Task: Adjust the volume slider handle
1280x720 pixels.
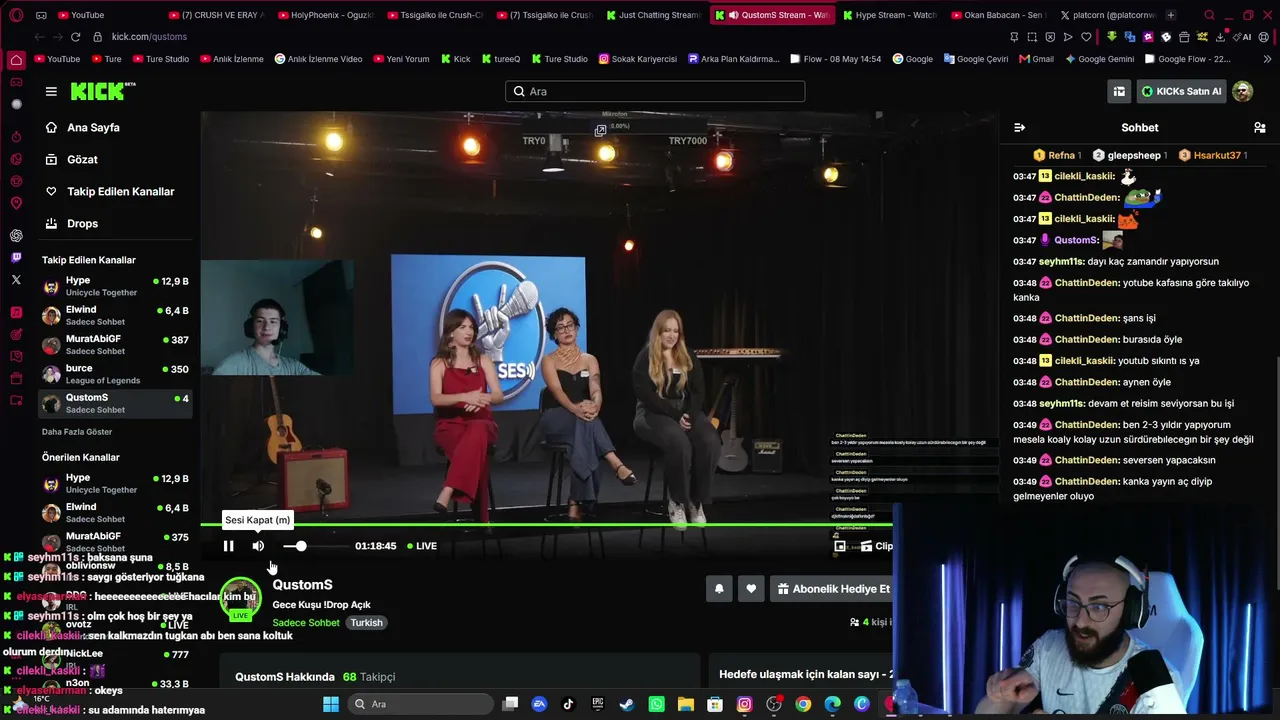Action: tap(301, 546)
